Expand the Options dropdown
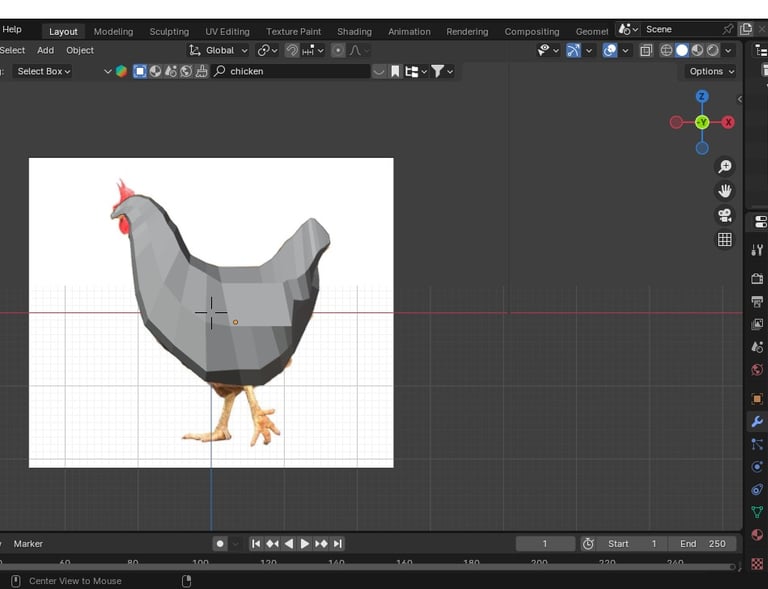The image size is (768, 589). point(711,71)
